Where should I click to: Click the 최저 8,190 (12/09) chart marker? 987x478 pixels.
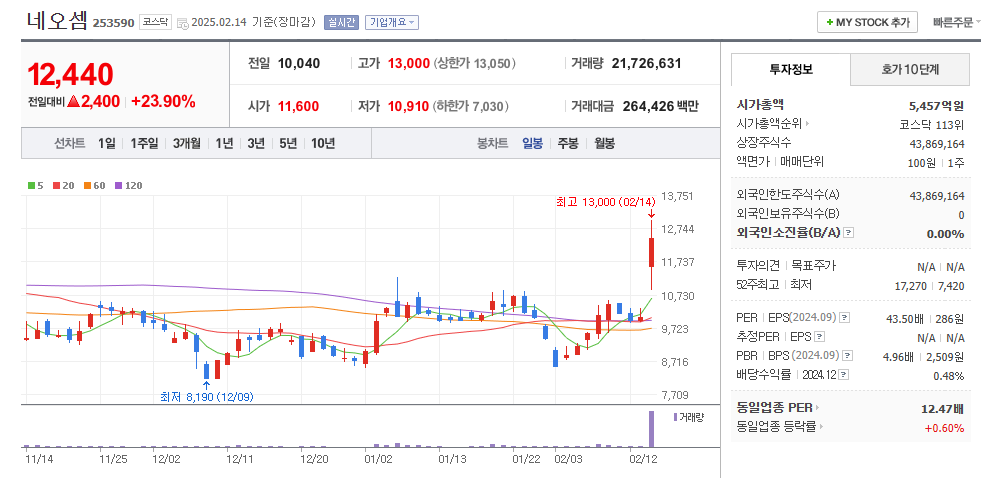pyautogui.click(x=206, y=397)
